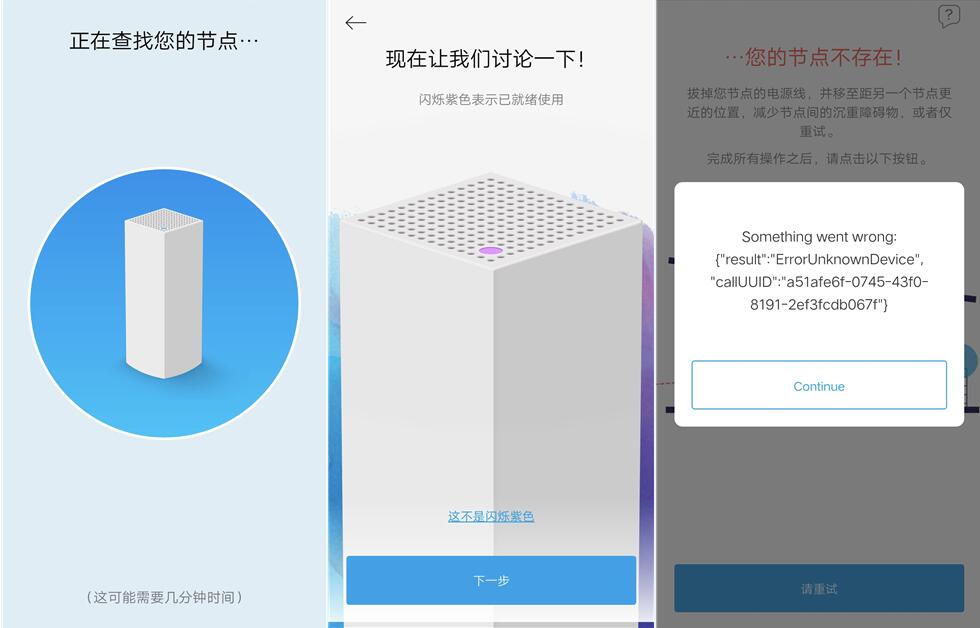Open the help chat bubble icon
The width and height of the screenshot is (980, 628).
pos(948,16)
